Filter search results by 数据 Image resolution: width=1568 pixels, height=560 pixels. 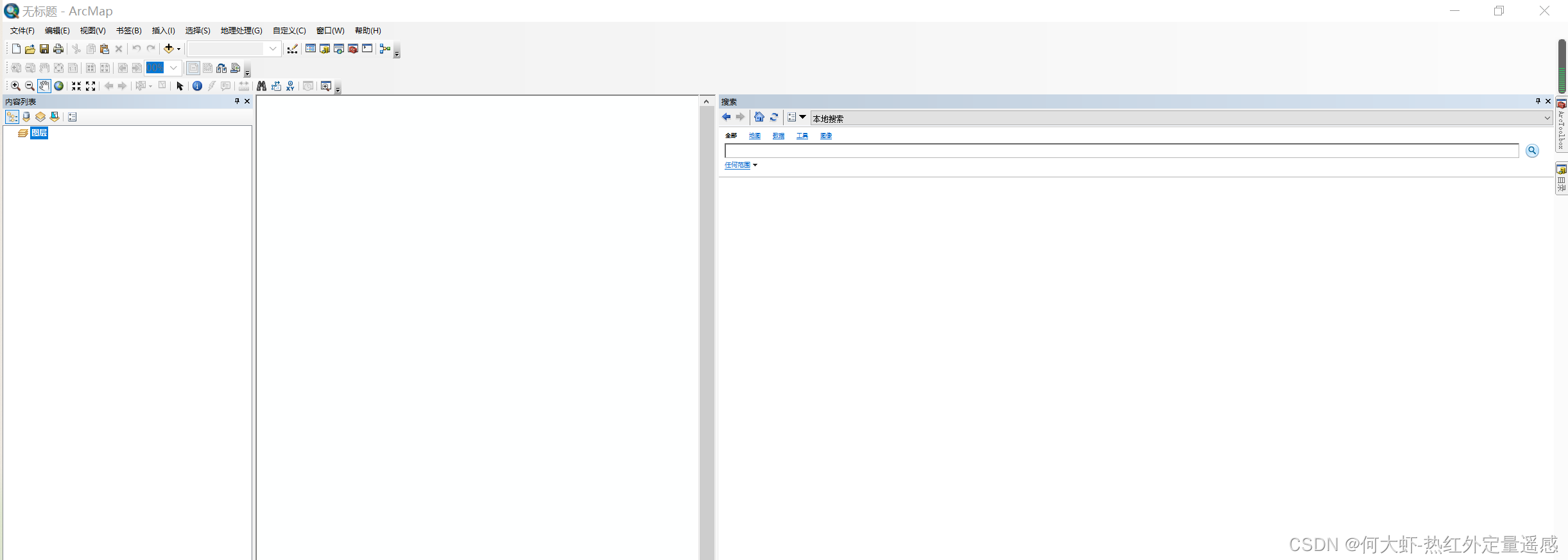coord(779,136)
